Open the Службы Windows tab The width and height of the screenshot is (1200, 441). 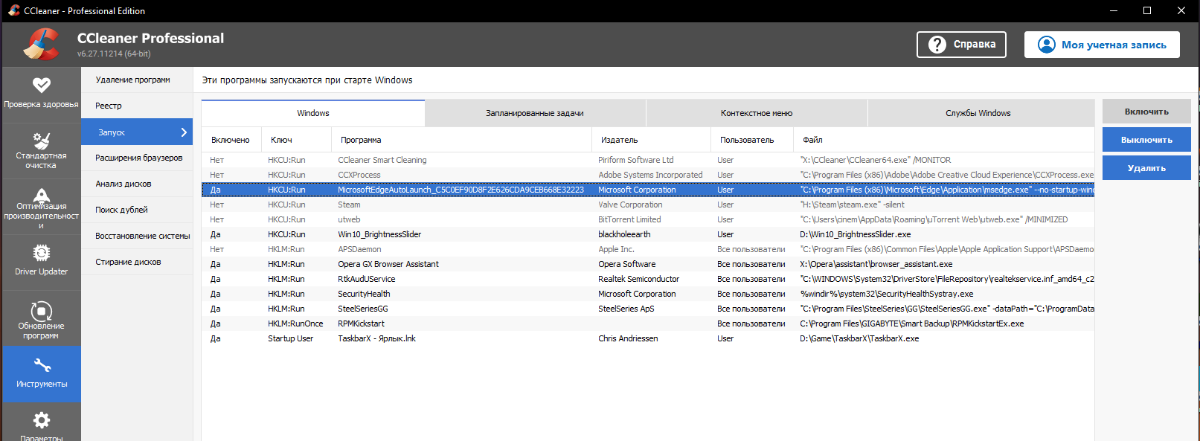[x=978, y=113]
